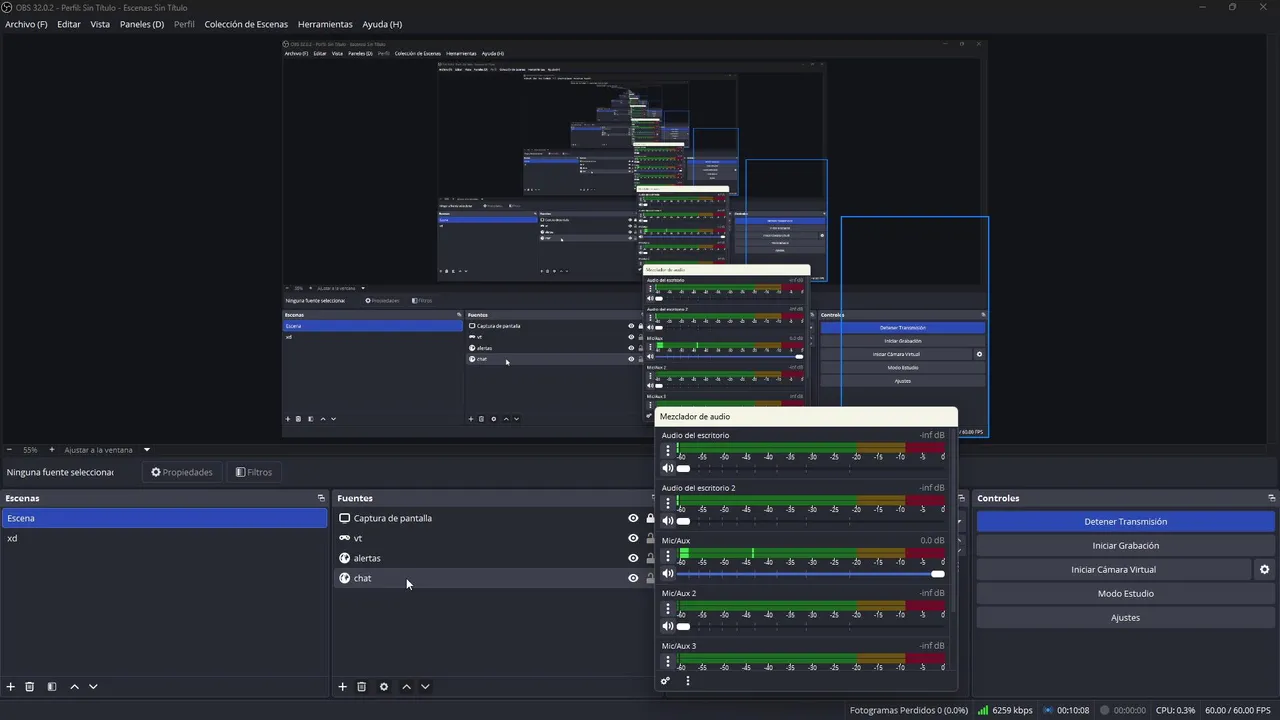Viewport: 1280px width, 720px height.
Task: Click the green bitrate signal bars in the status bar
Action: 983,710
